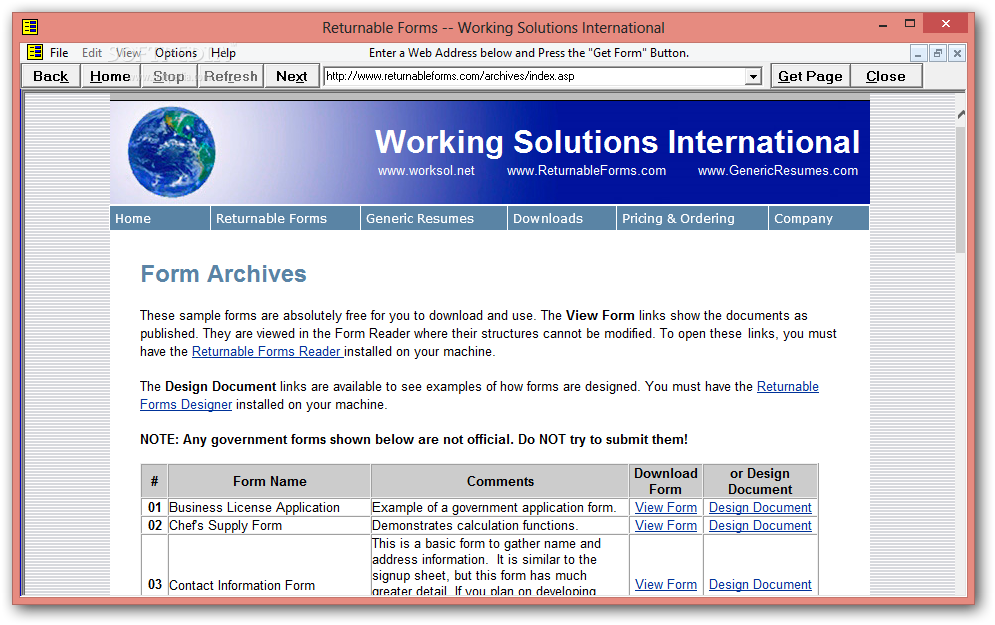995x625 pixels.
Task: Open Design Document for Business License Application
Action: click(760, 508)
